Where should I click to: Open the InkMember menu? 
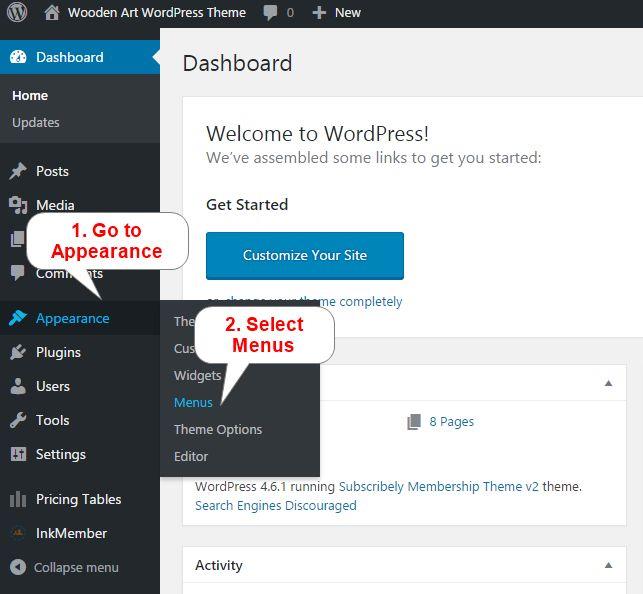[x=71, y=533]
